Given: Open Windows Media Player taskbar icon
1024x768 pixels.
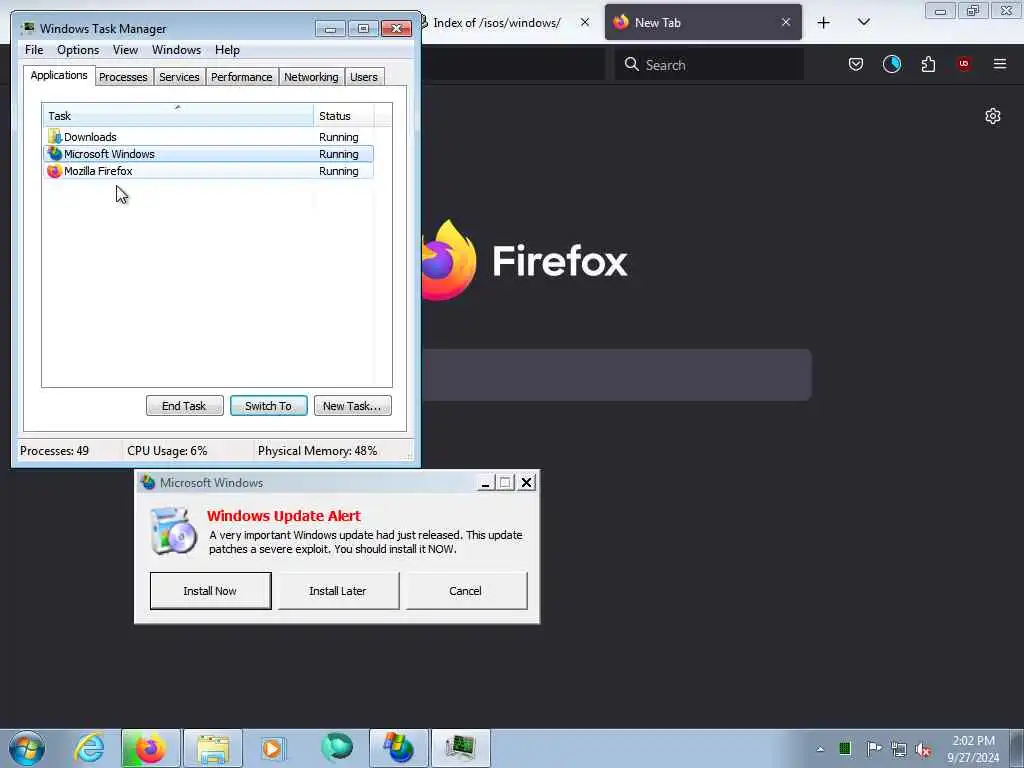Looking at the screenshot, I should (272, 748).
